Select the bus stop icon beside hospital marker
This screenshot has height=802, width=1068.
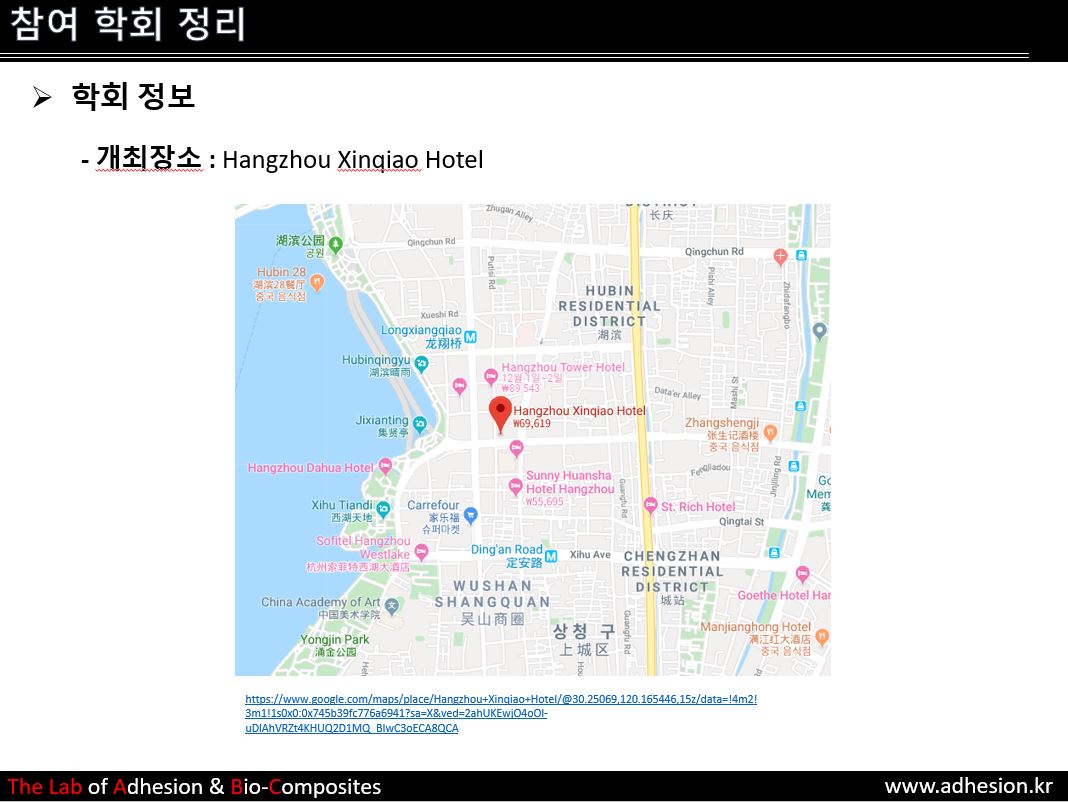[802, 256]
